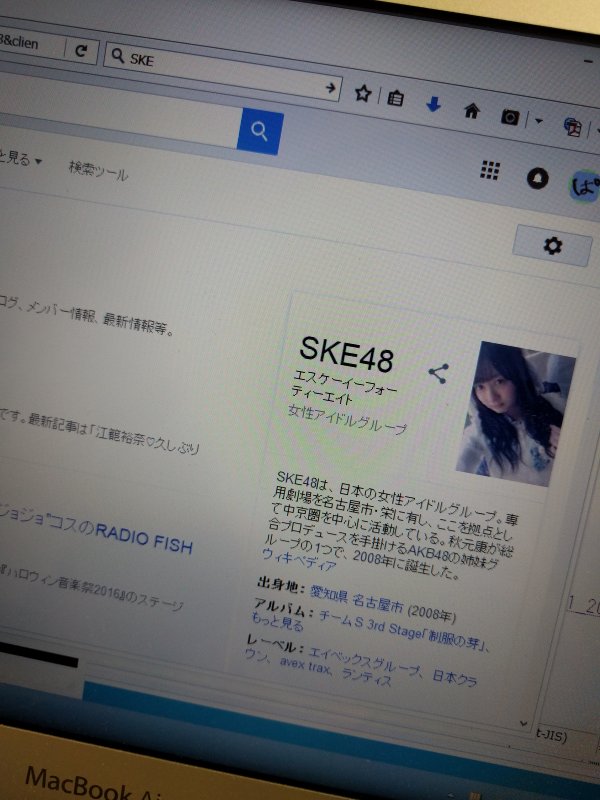The image size is (600, 800).
Task: Go to the home page icon
Action: coord(472,110)
